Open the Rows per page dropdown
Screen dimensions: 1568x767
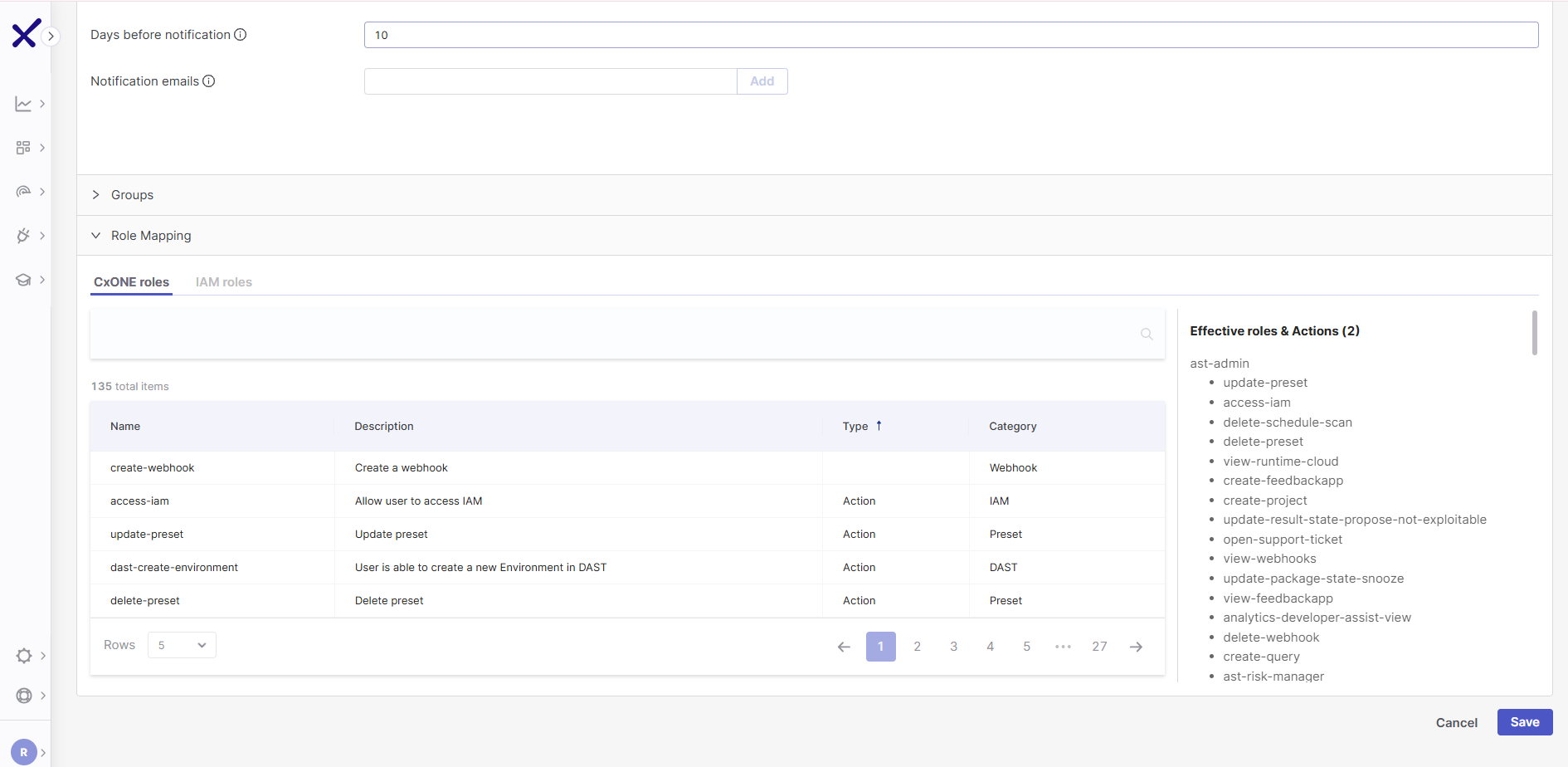(181, 644)
